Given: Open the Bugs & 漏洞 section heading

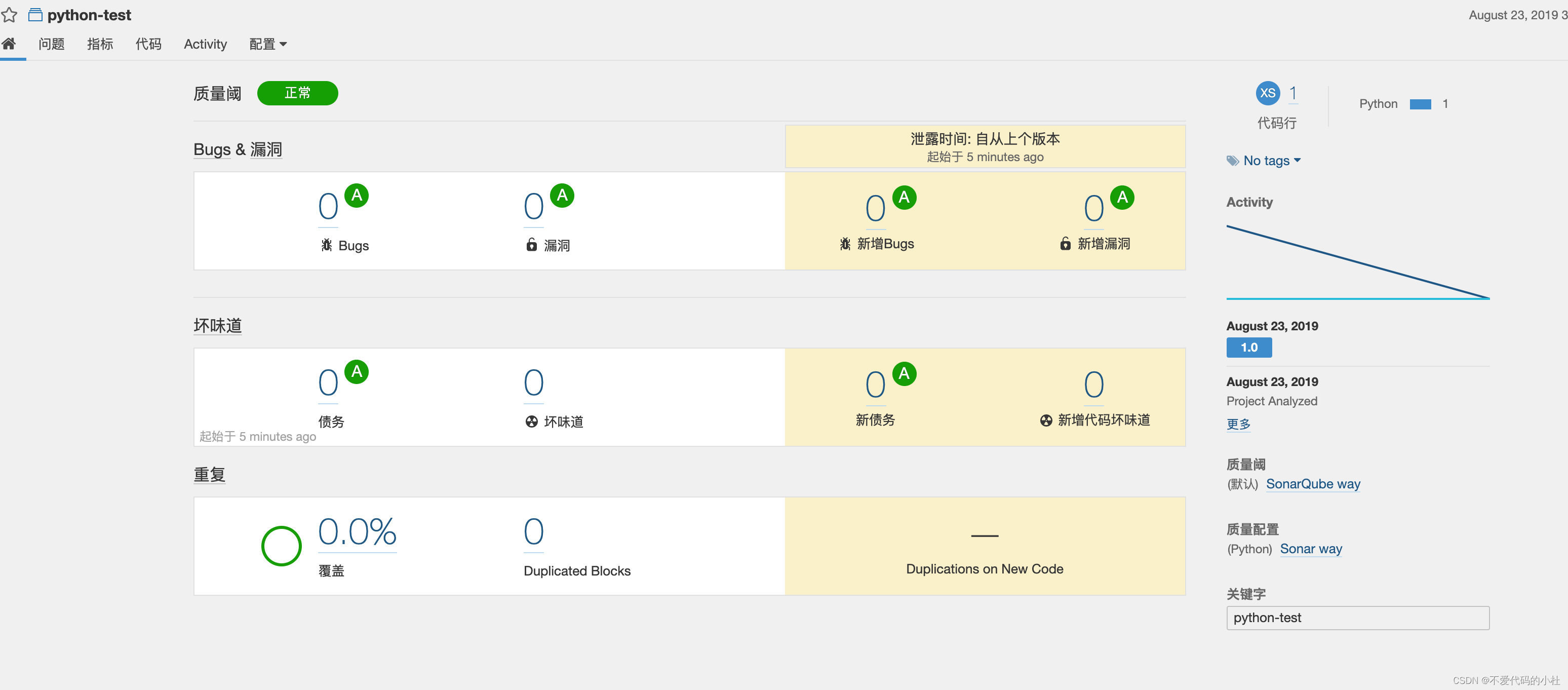Looking at the screenshot, I should click(x=238, y=149).
